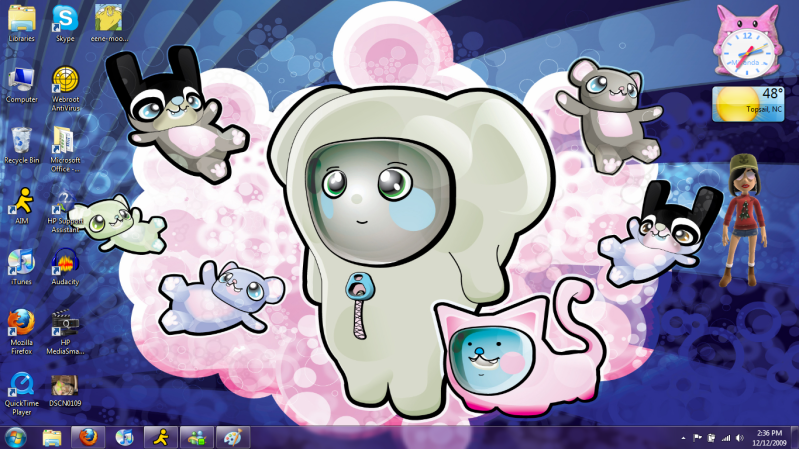
Task: Select the HP Support Assistant shortcut
Action: (65, 212)
